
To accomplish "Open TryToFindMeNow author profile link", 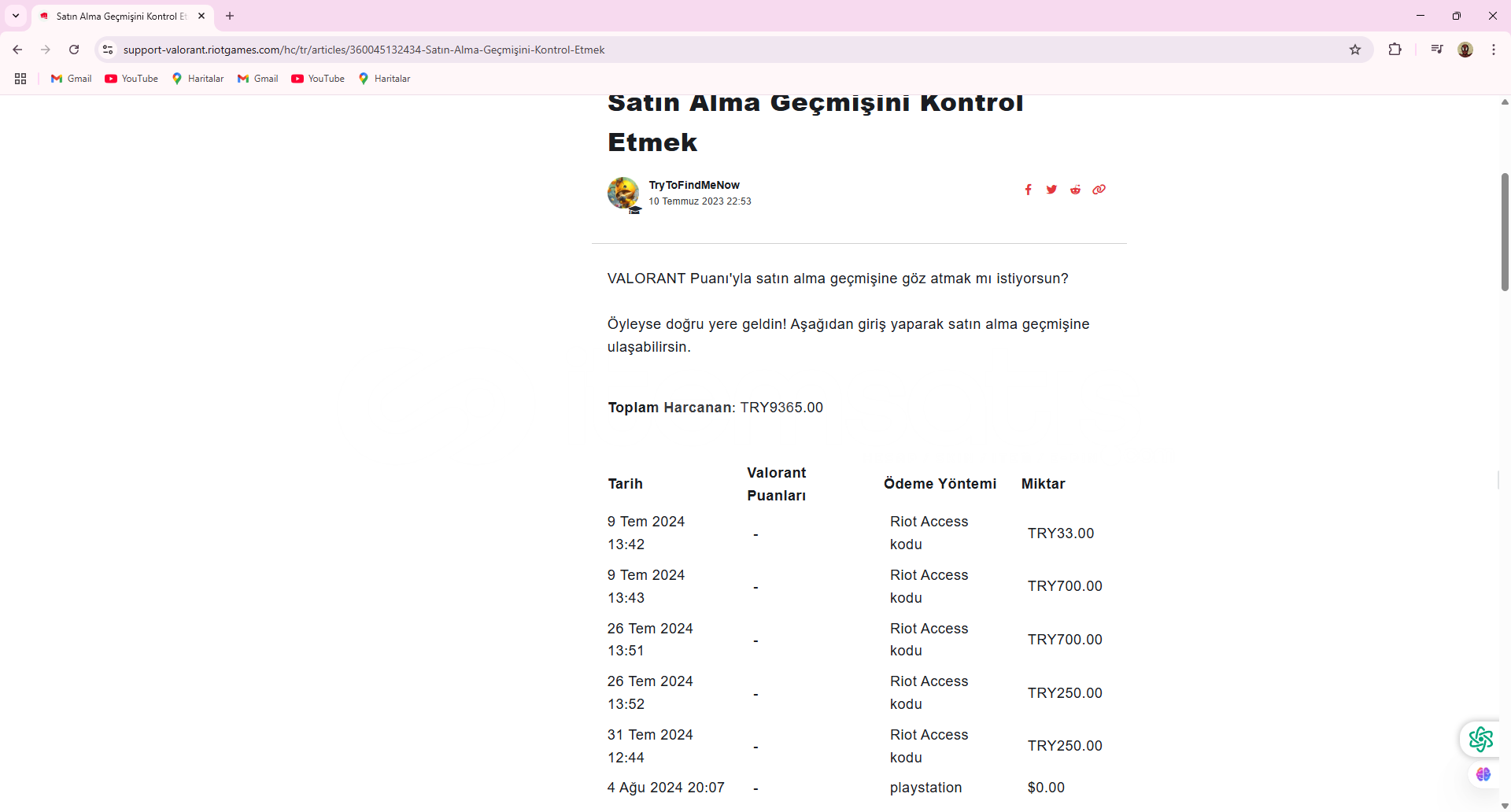I will pos(694,185).
